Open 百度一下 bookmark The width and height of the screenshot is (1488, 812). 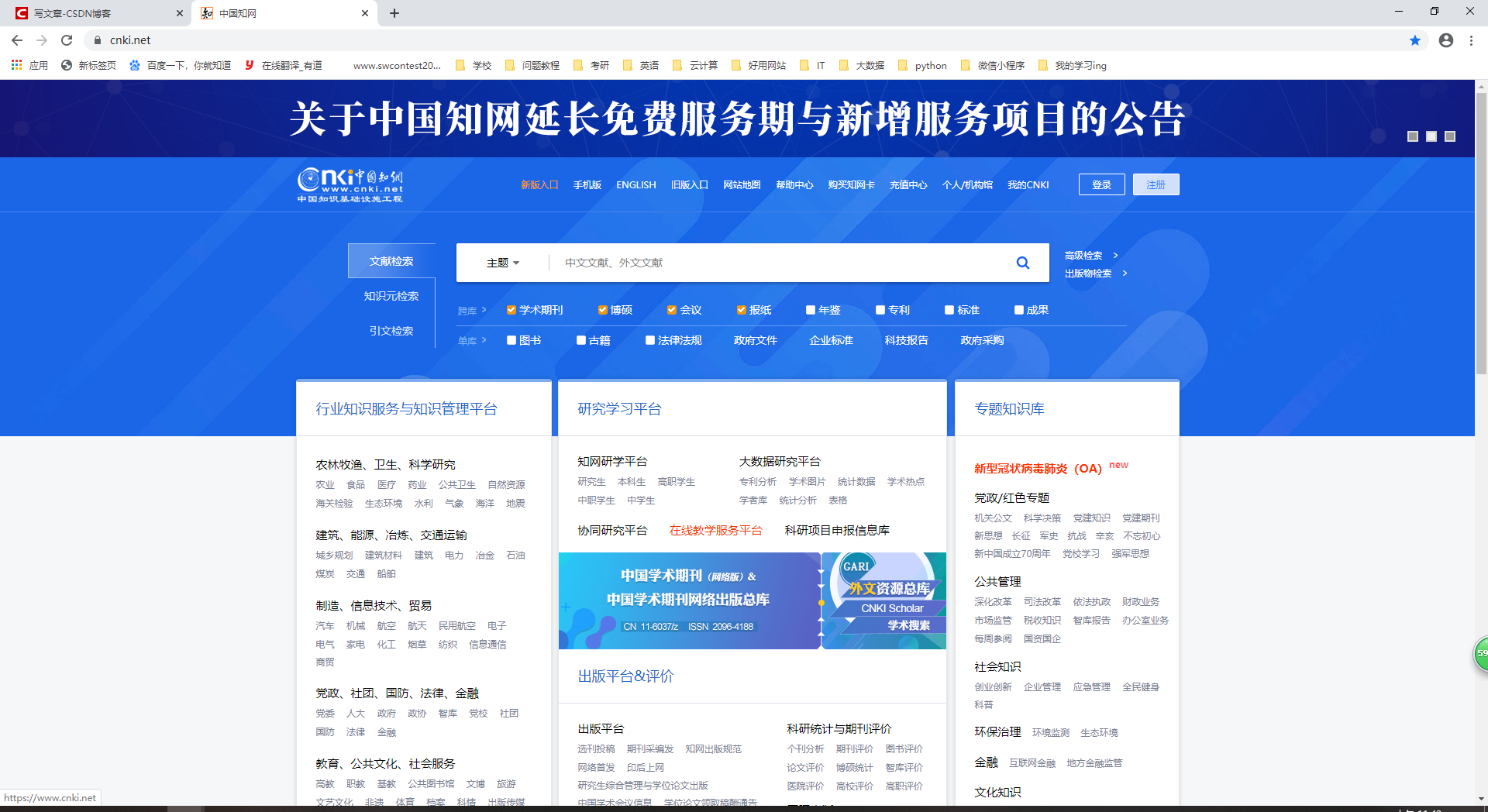pos(181,65)
